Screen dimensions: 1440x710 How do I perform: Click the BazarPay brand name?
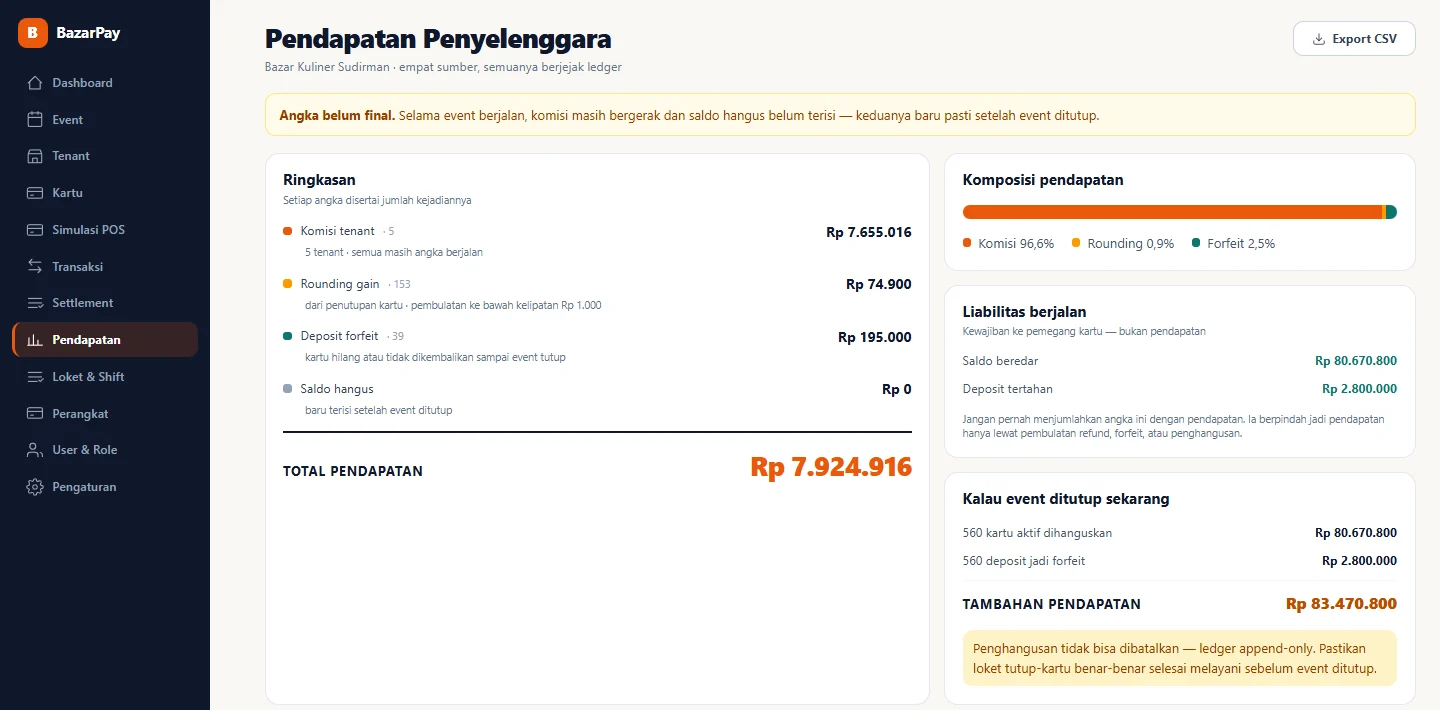(x=88, y=33)
